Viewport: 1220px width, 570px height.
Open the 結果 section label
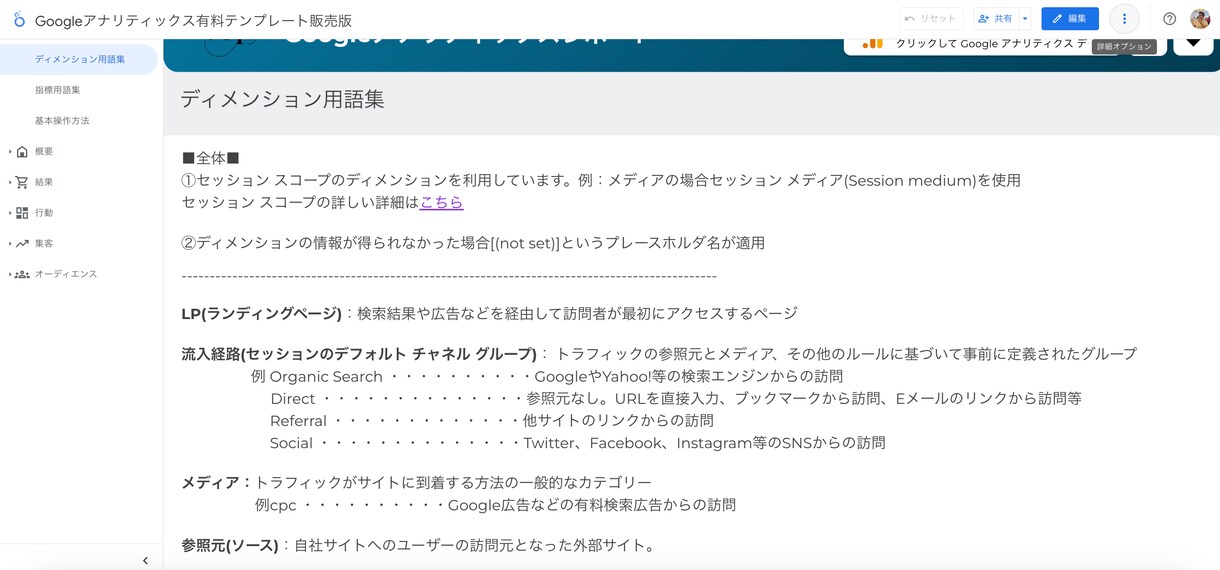tap(44, 183)
